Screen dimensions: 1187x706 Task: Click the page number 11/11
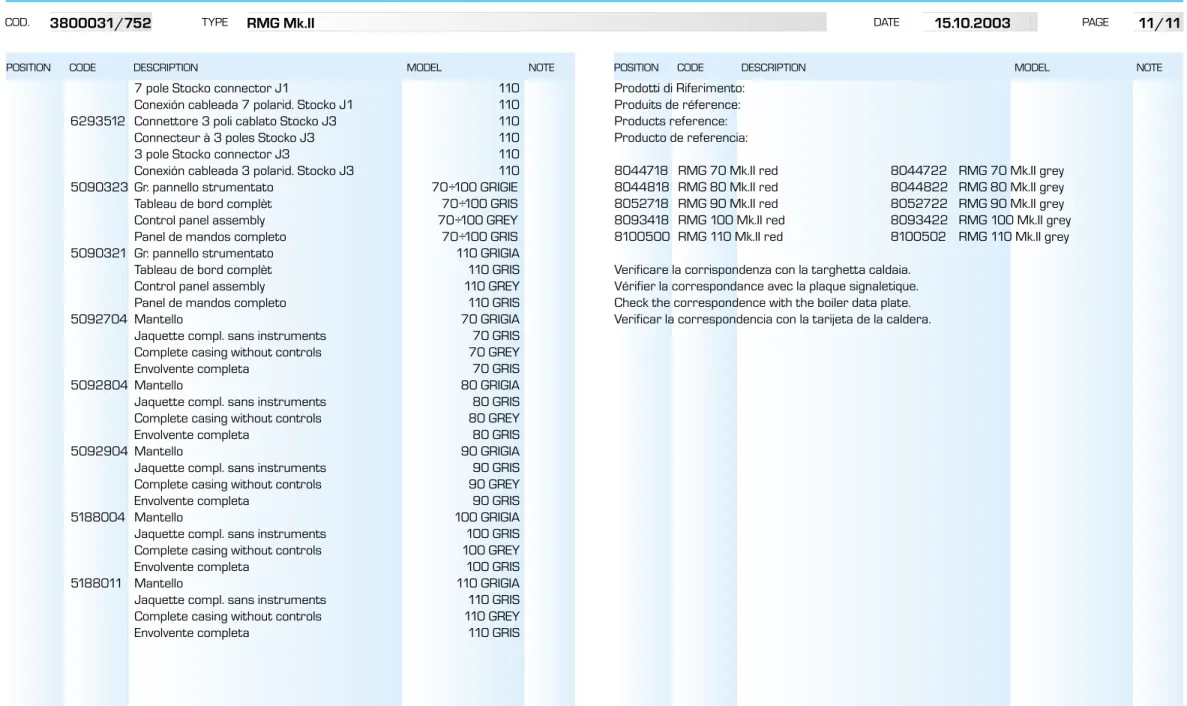(1159, 23)
